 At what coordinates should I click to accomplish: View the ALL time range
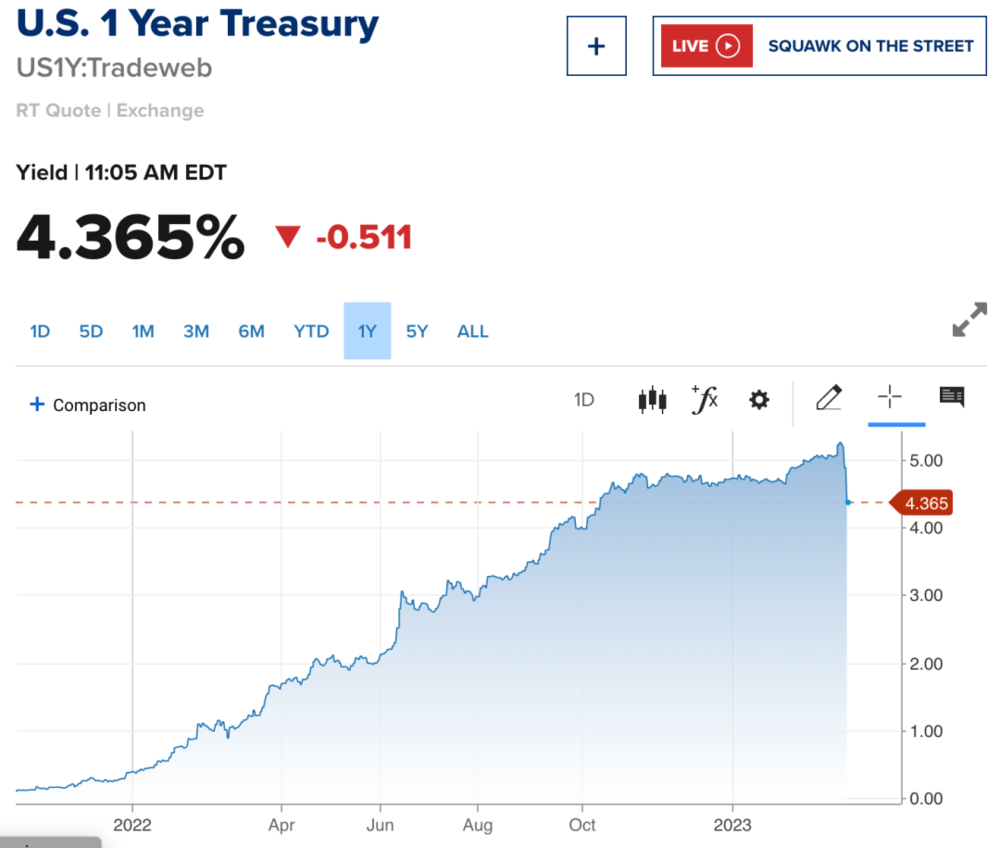(x=473, y=331)
